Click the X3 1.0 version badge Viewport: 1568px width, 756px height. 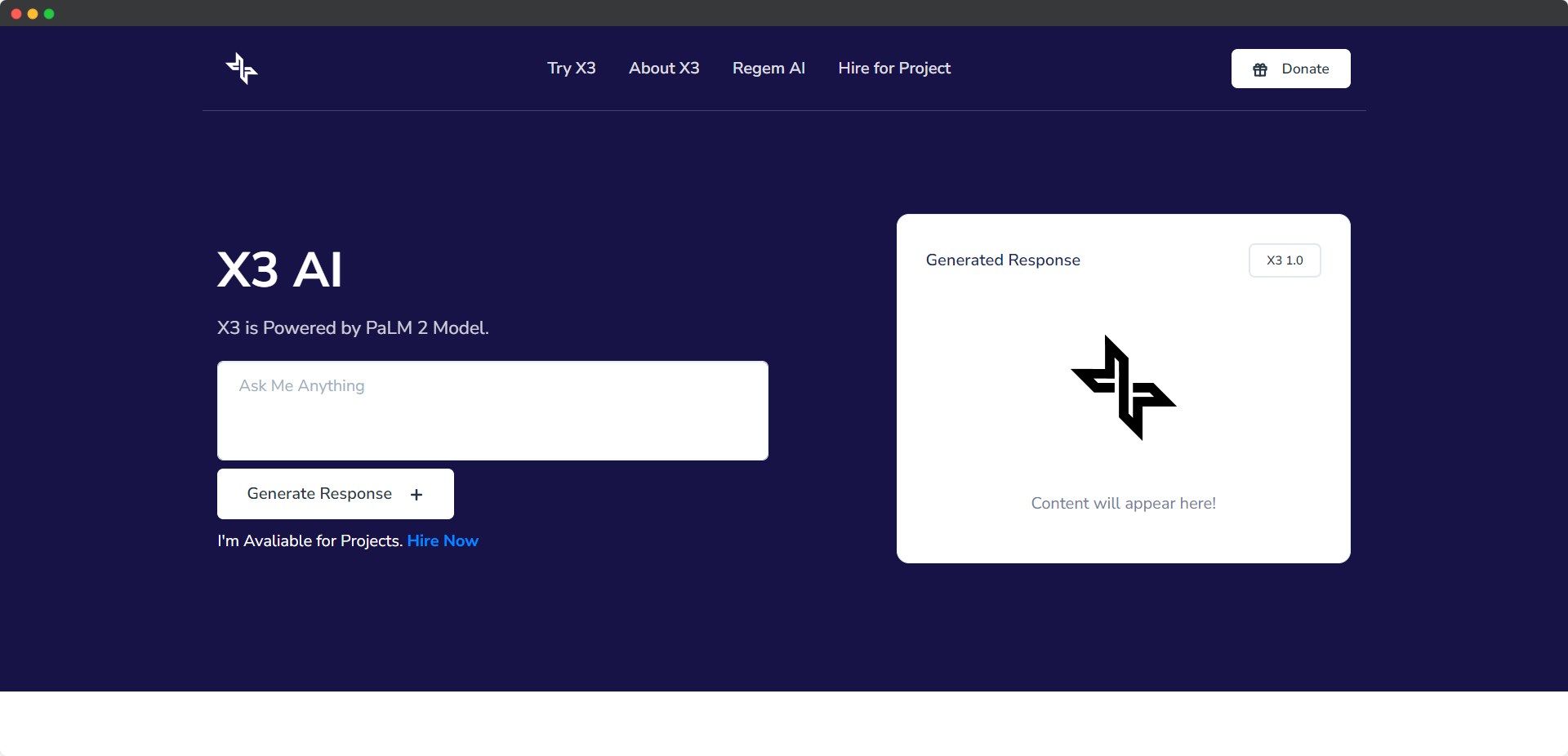(1284, 260)
